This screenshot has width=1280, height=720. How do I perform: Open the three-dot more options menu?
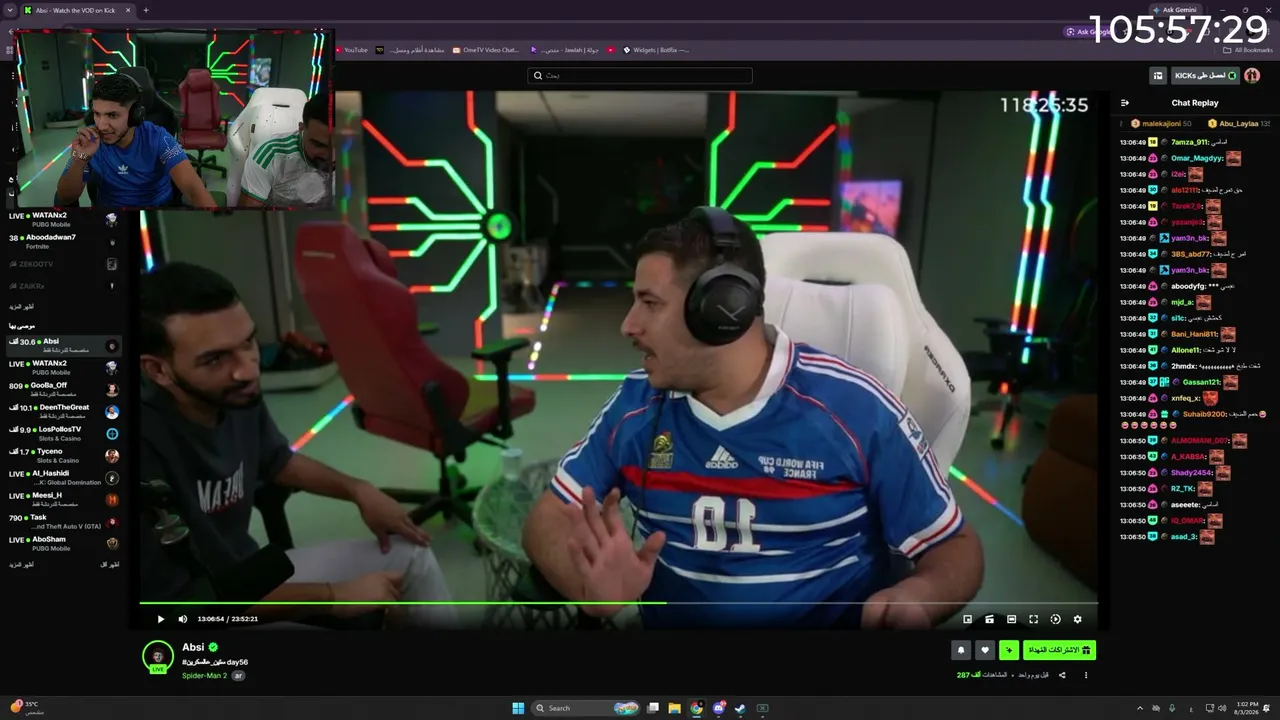(1086, 675)
